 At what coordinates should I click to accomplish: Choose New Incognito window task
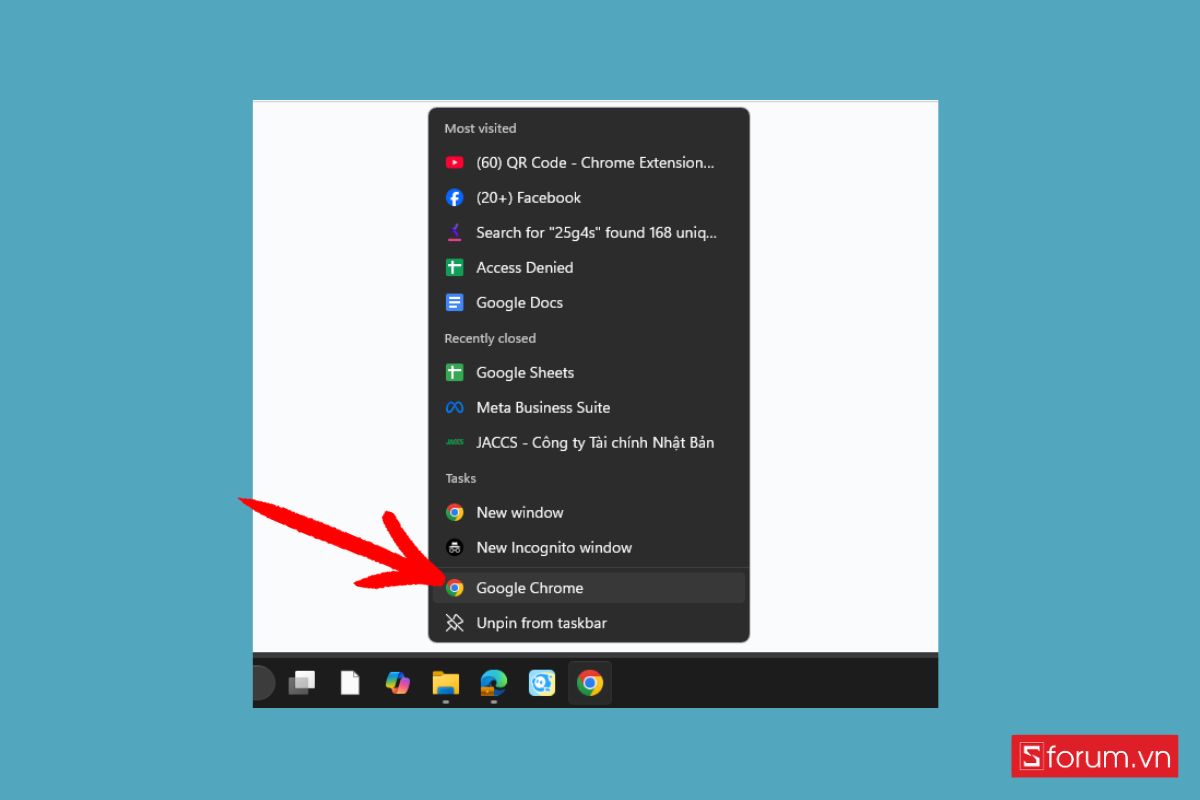click(588, 547)
